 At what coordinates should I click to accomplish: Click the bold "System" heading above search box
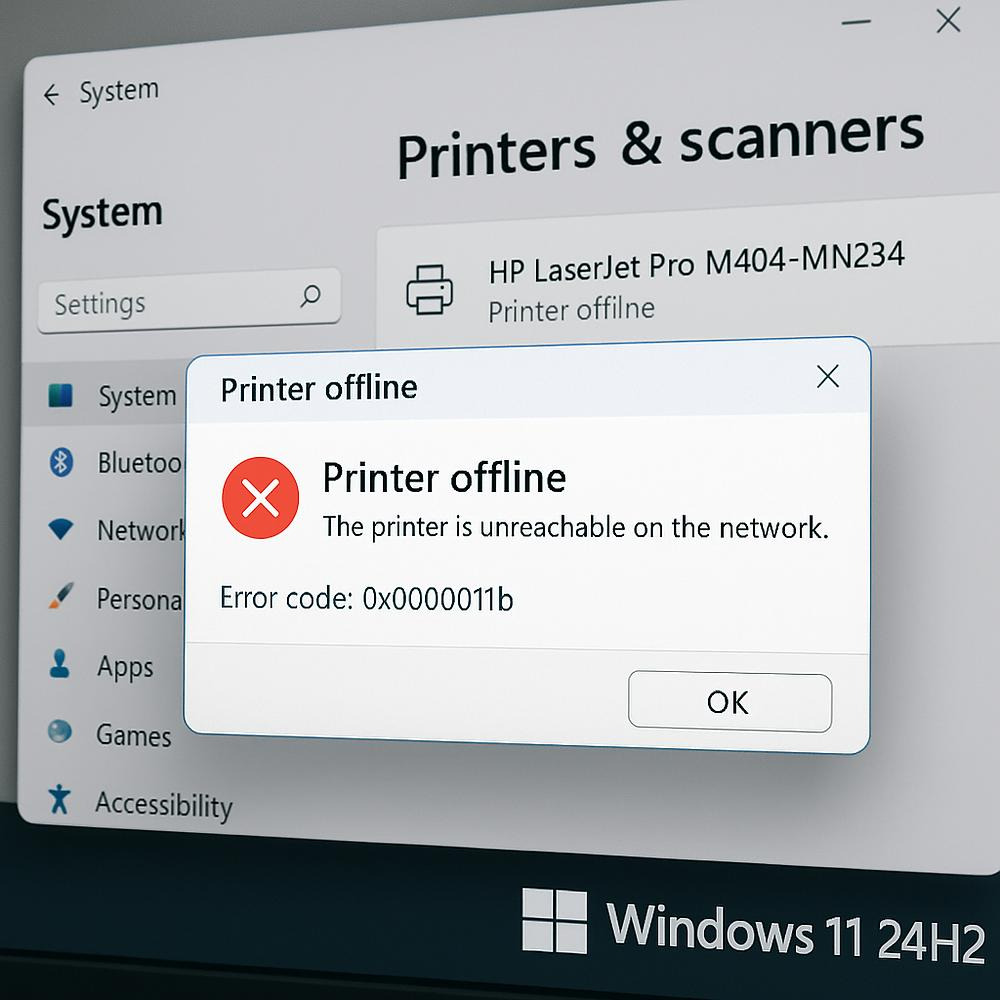click(102, 213)
